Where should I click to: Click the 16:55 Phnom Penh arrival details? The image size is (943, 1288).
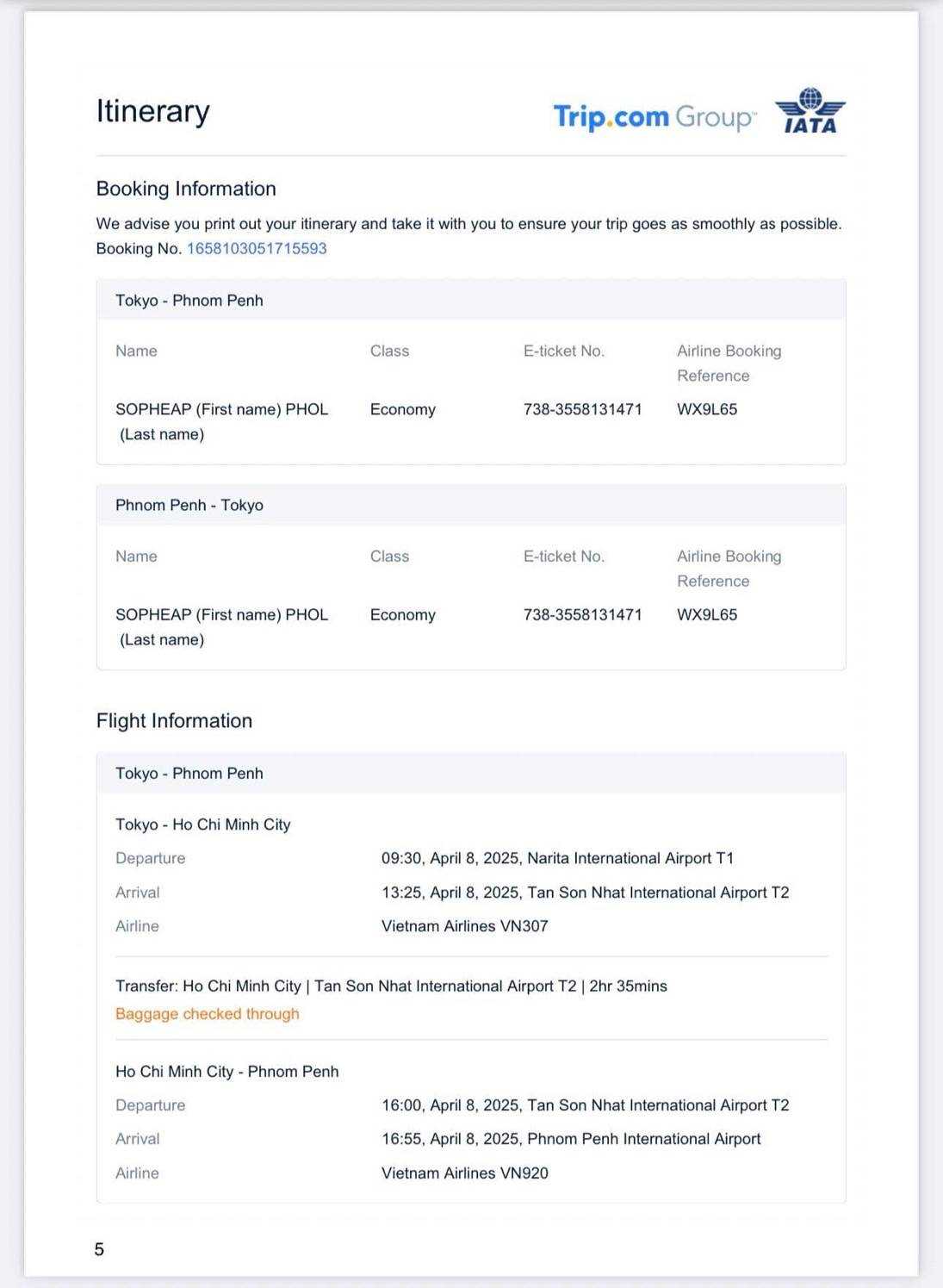pos(571,1139)
